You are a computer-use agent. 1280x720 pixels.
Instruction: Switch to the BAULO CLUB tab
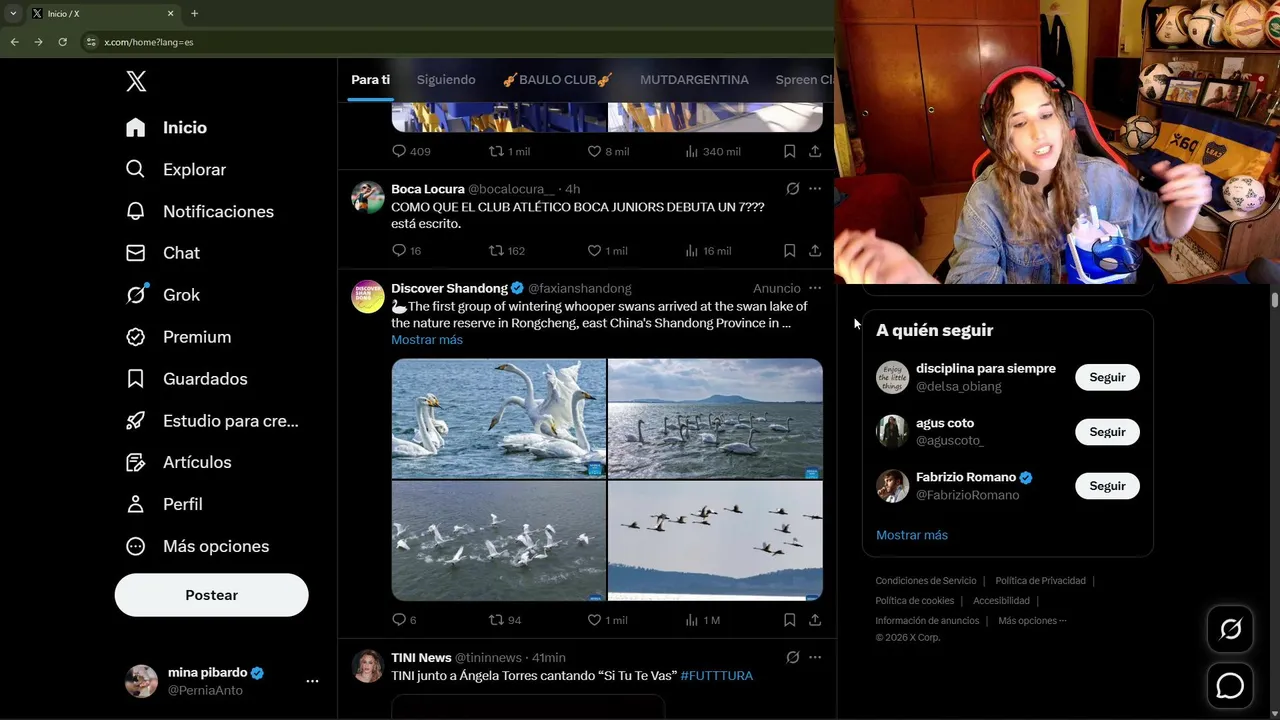click(557, 80)
